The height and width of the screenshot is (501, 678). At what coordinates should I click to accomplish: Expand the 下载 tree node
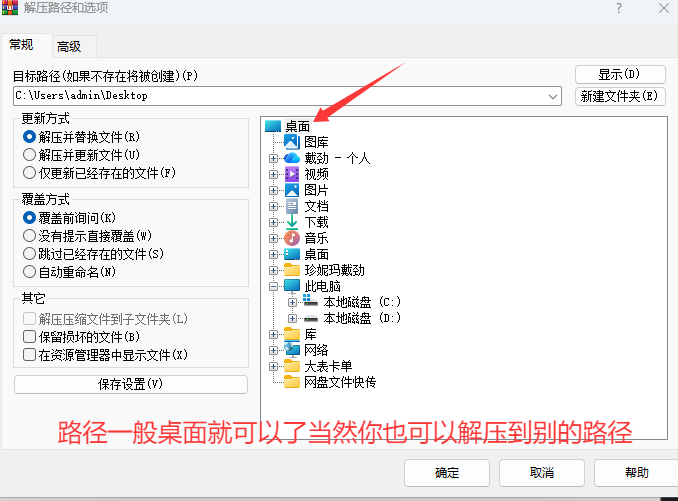pyautogui.click(x=273, y=222)
